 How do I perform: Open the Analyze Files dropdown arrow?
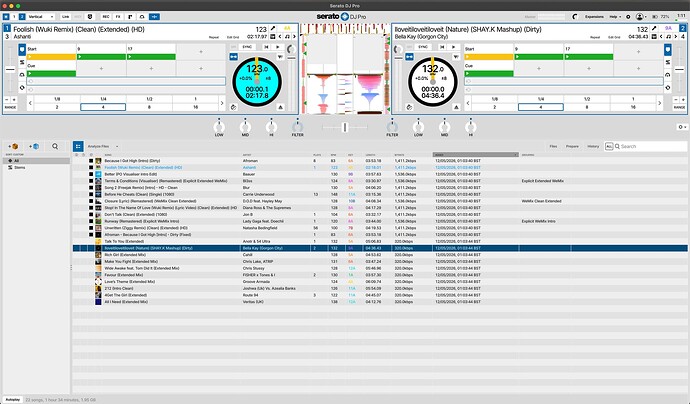tap(117, 146)
